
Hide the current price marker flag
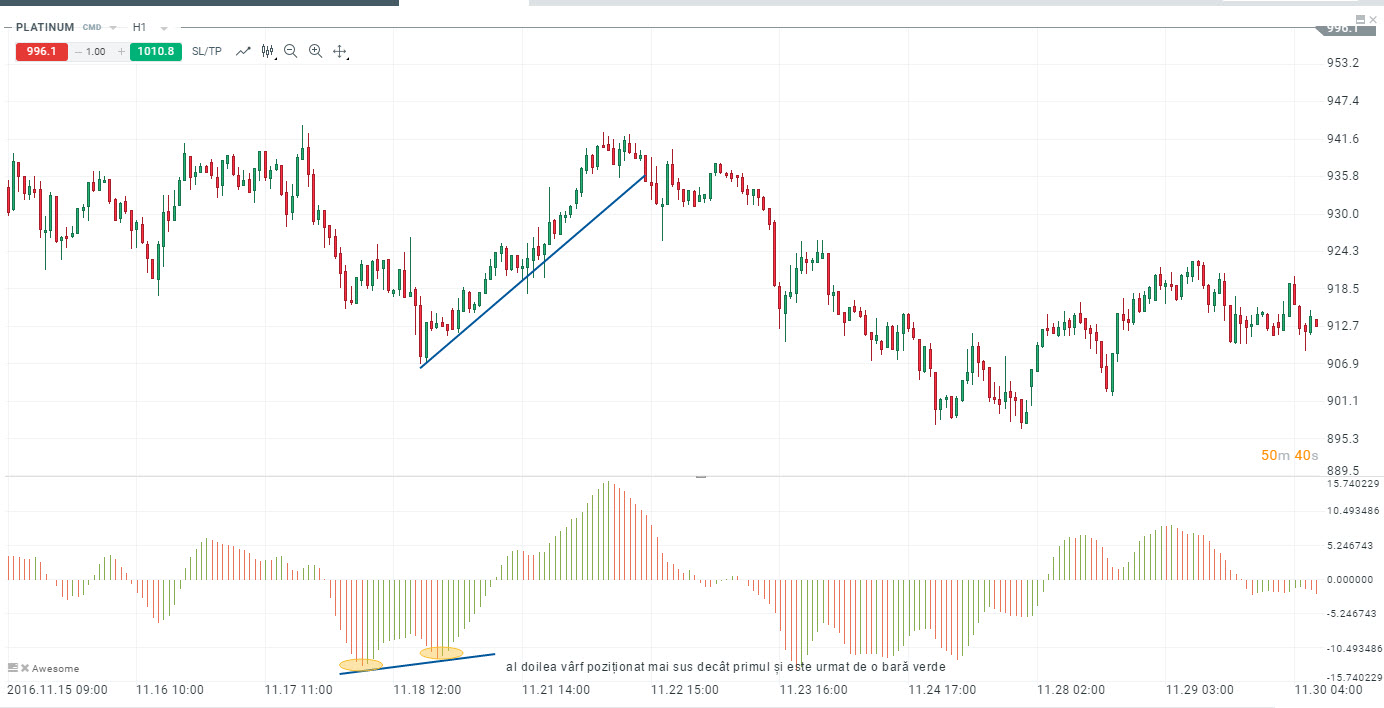click(x=1374, y=19)
